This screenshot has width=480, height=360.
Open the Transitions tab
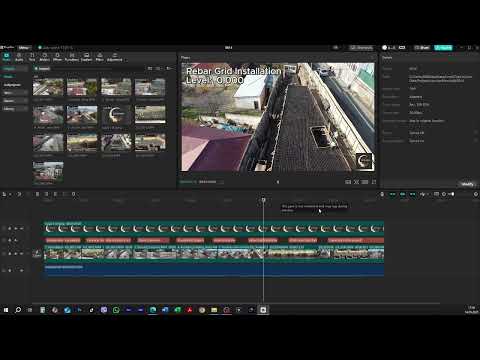(x=72, y=57)
